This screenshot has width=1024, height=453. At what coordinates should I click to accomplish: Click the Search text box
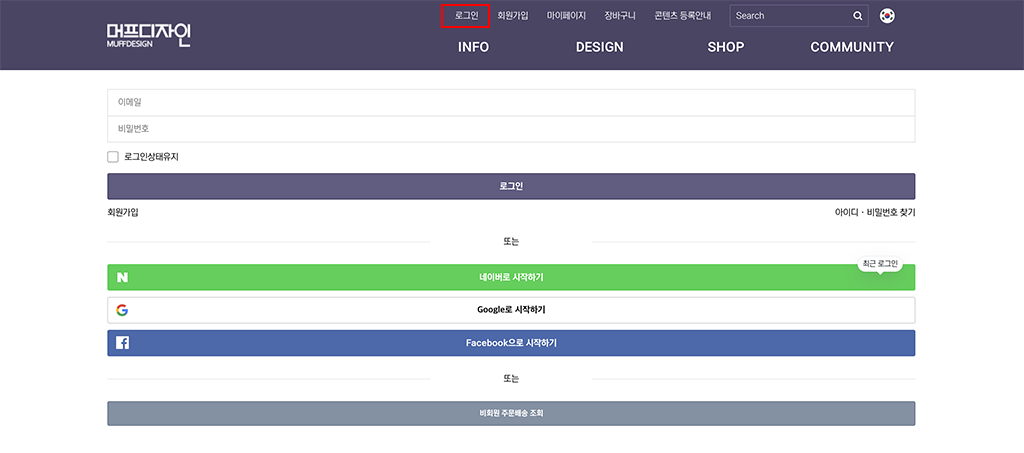pos(790,16)
